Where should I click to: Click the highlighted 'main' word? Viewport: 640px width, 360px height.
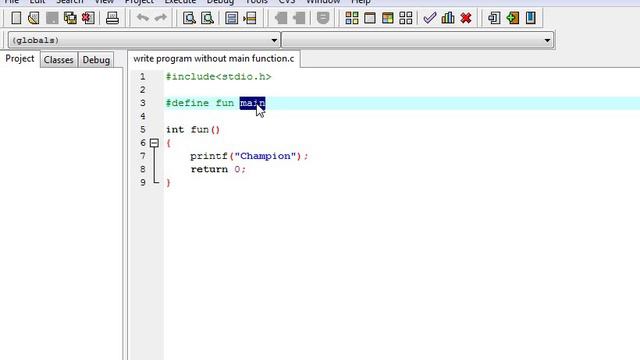pyautogui.click(x=252, y=103)
